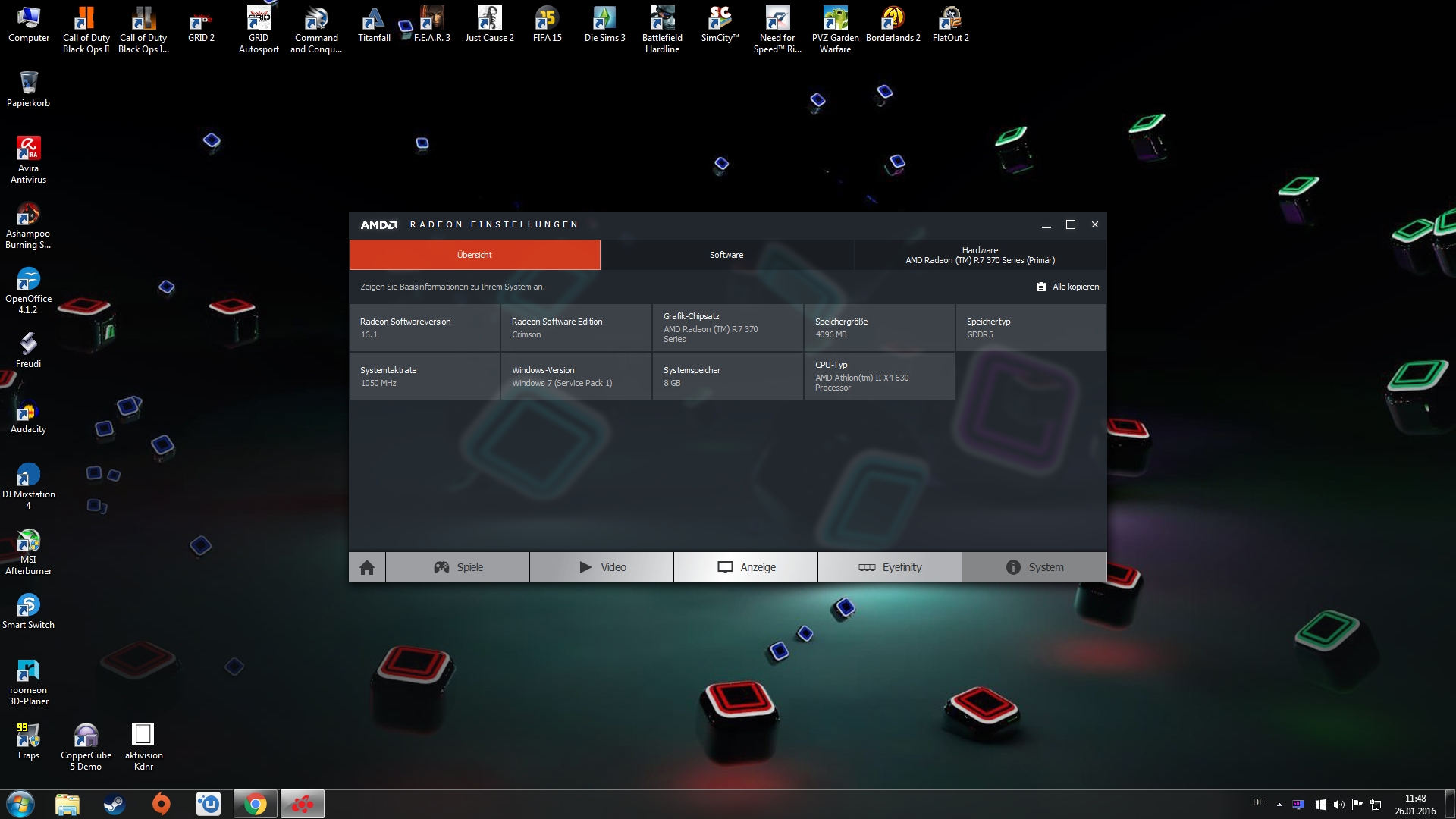Open the Anzeige display section

pos(745,567)
